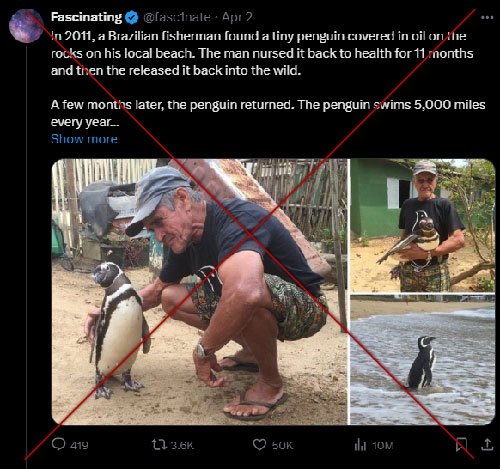This screenshot has height=469, width=500.
Task: Expand the tweet with Show more
Action: [x=84, y=139]
